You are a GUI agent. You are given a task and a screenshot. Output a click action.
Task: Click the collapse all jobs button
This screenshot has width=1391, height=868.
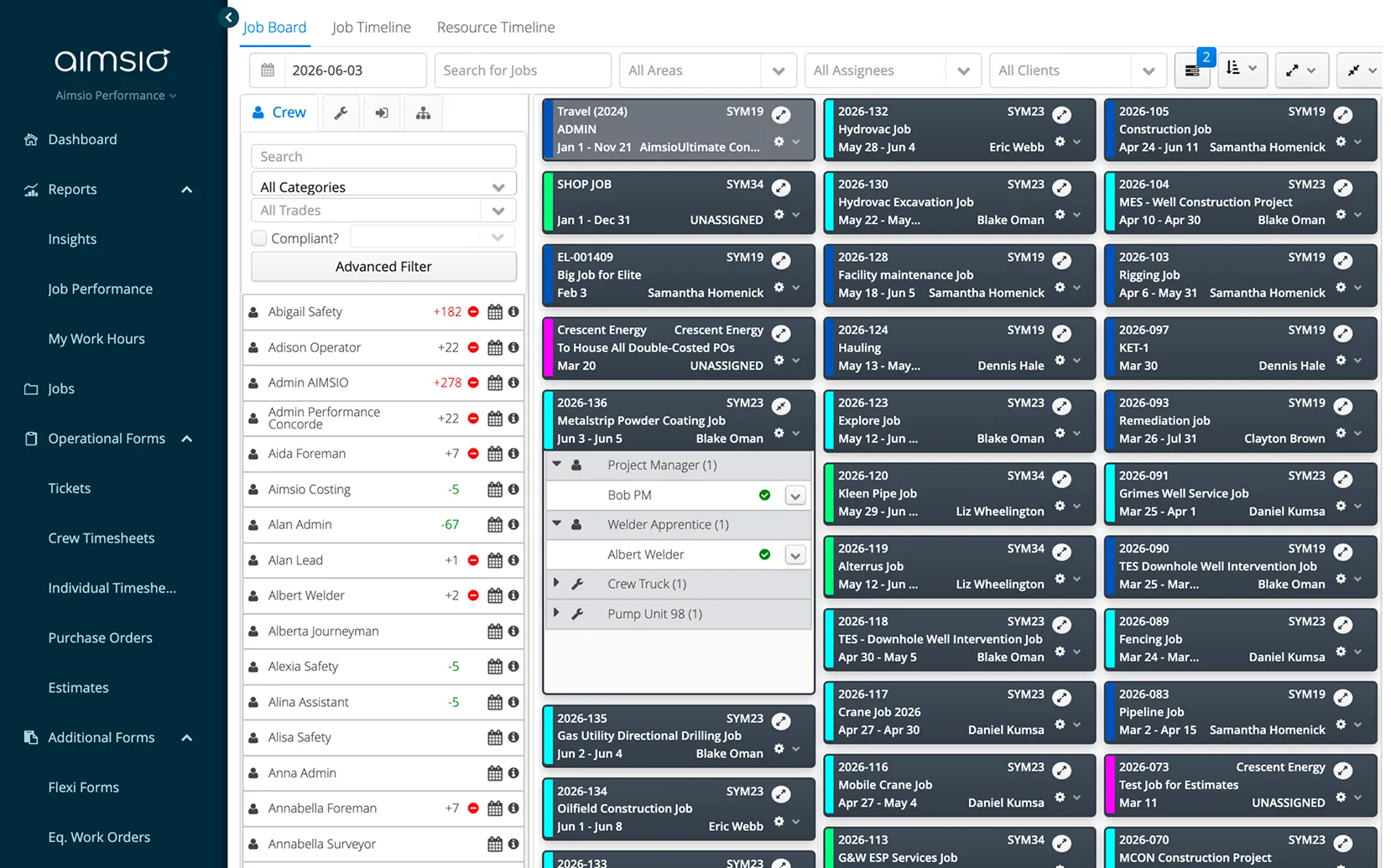pyautogui.click(x=1360, y=70)
